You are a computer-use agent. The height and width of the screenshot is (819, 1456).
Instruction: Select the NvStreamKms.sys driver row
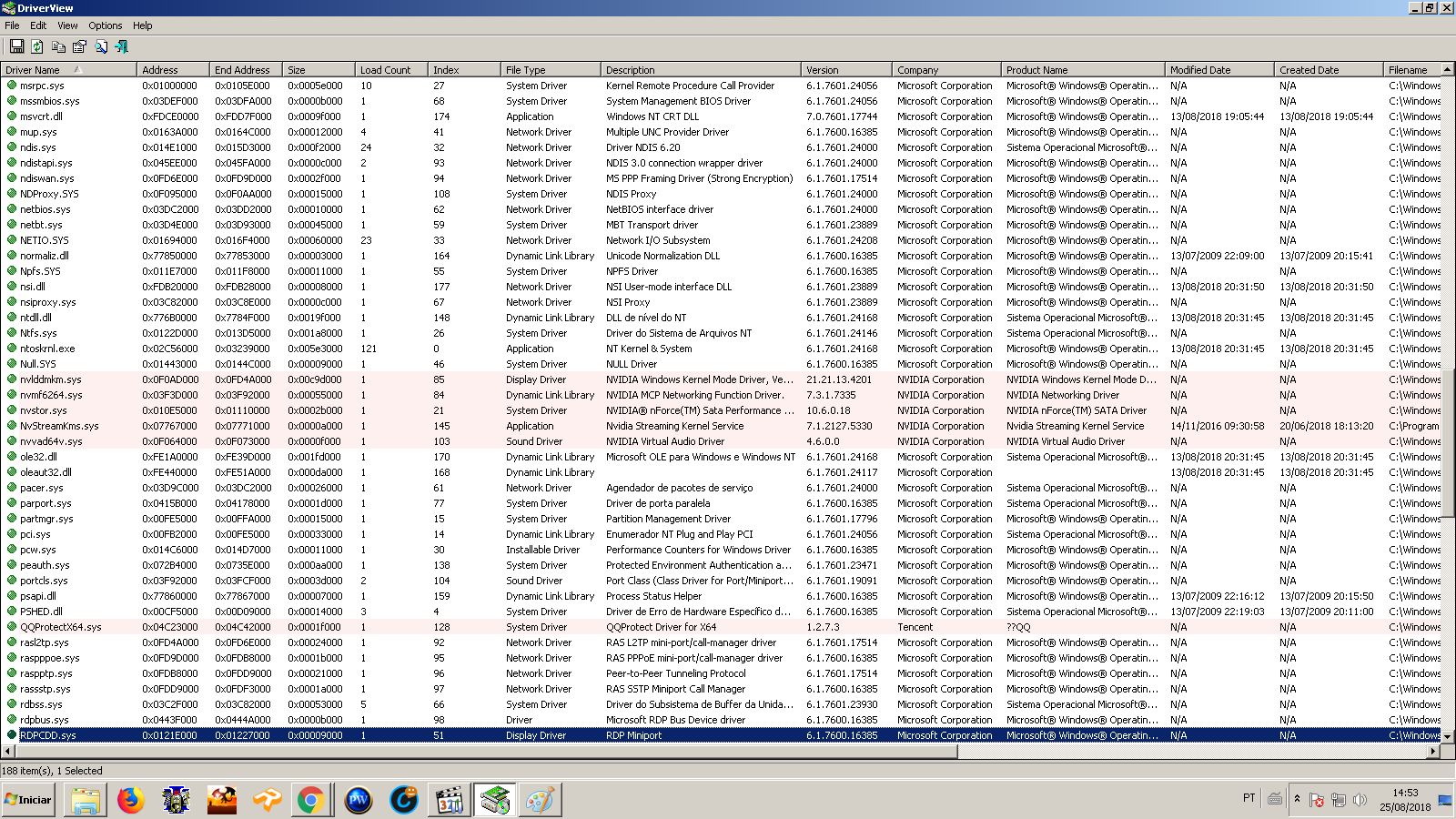721,426
